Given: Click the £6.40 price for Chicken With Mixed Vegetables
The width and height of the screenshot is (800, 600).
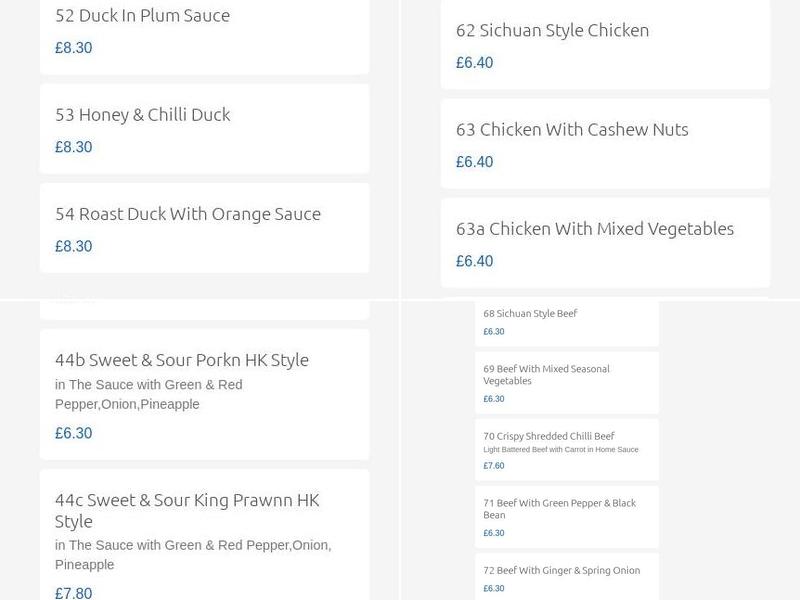Looking at the screenshot, I should click(474, 260).
